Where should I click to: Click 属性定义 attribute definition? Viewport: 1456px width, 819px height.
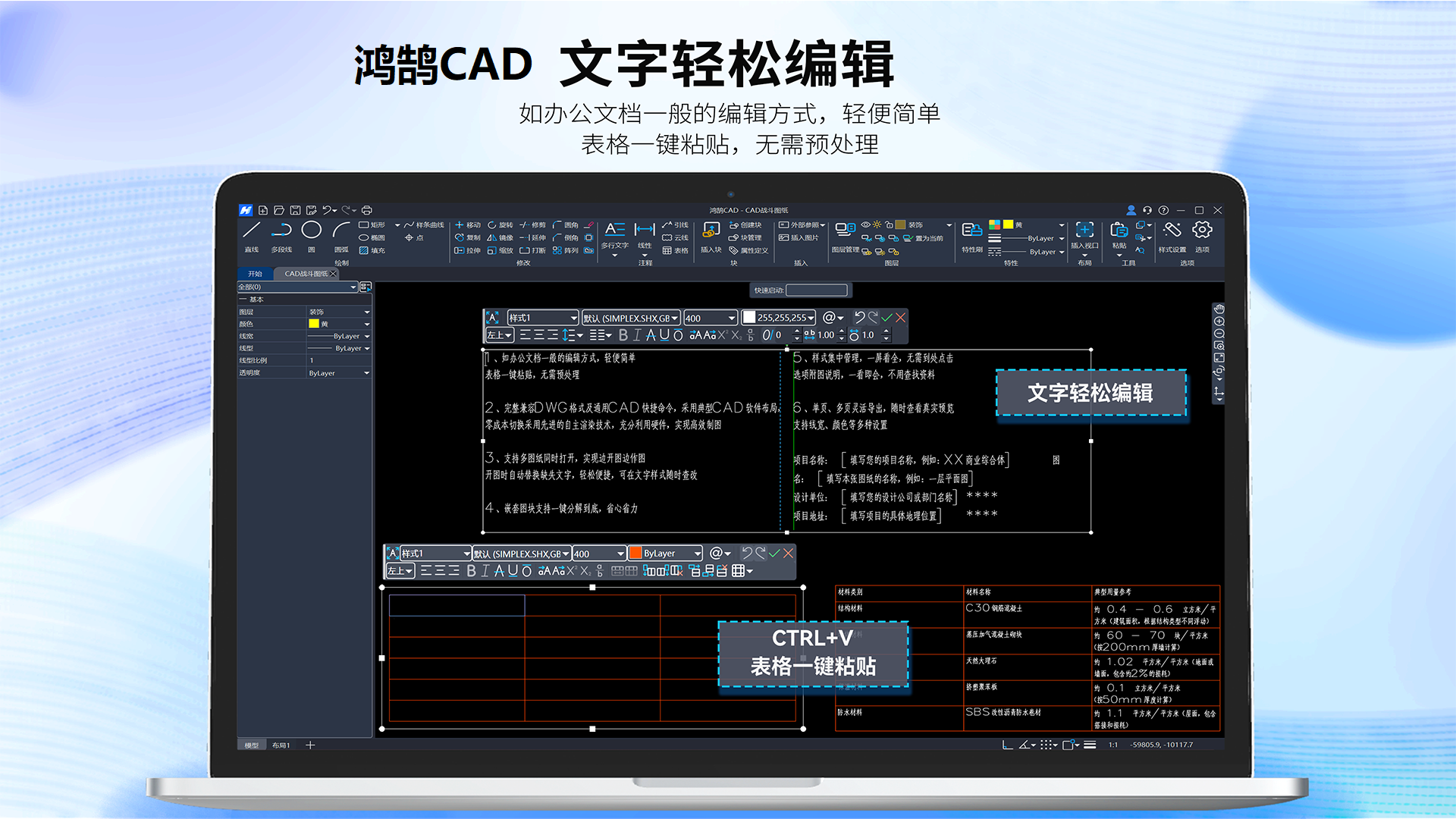pos(748,250)
